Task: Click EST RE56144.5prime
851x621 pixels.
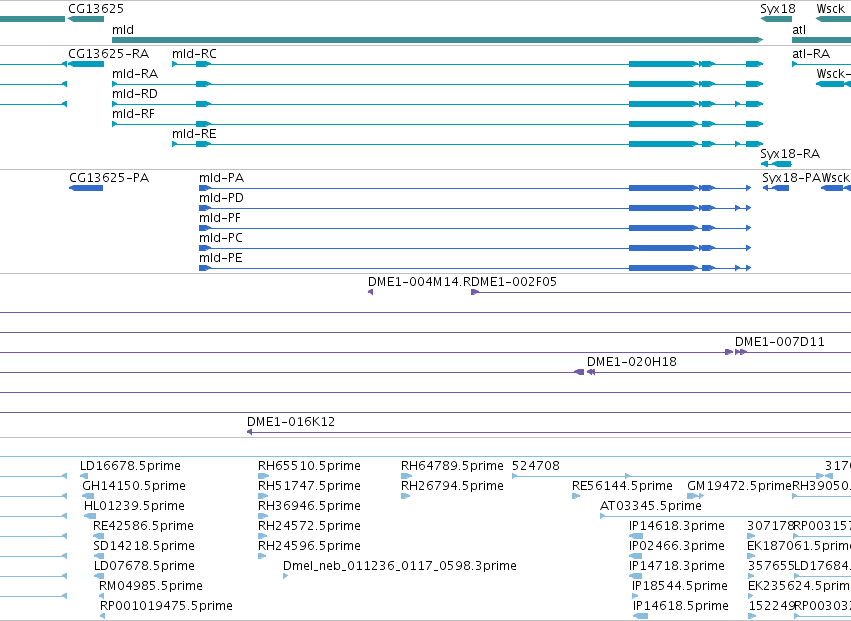Action: coord(623,486)
